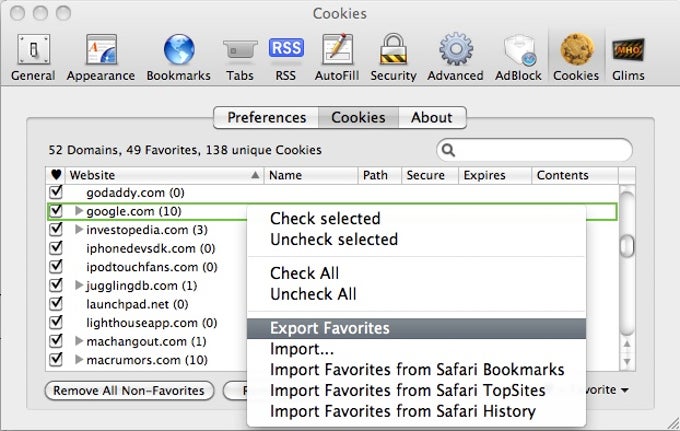Toggle the investopedia.com favorite checkbox
The image size is (680, 431).
tap(56, 230)
